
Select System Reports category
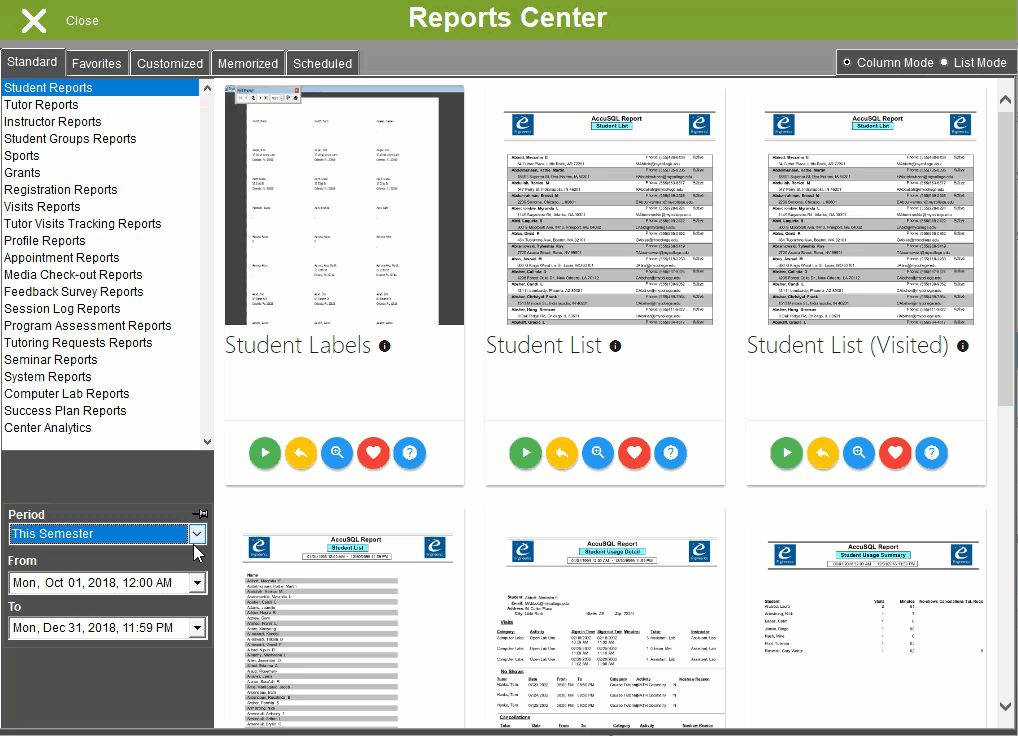[101, 376]
